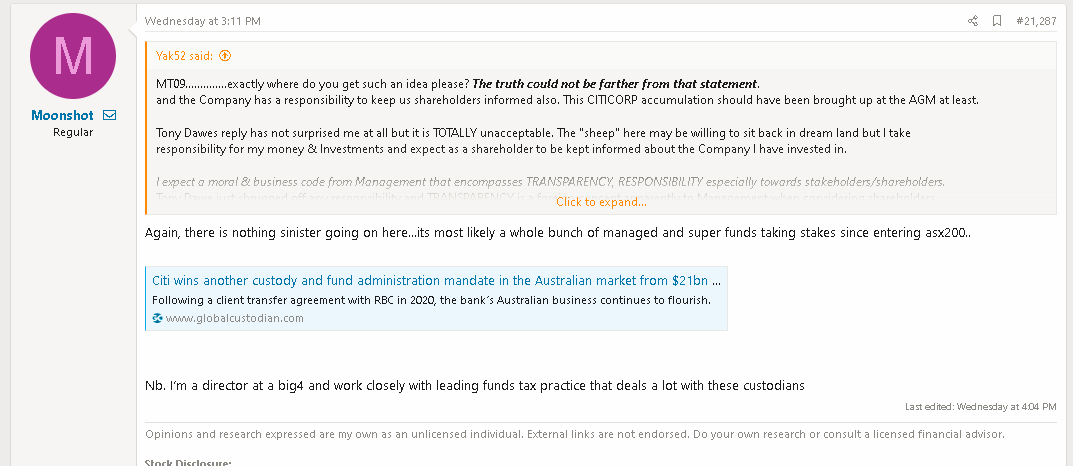
Task: Click the 'Stock Disclosure:' heading
Action: (x=188, y=462)
